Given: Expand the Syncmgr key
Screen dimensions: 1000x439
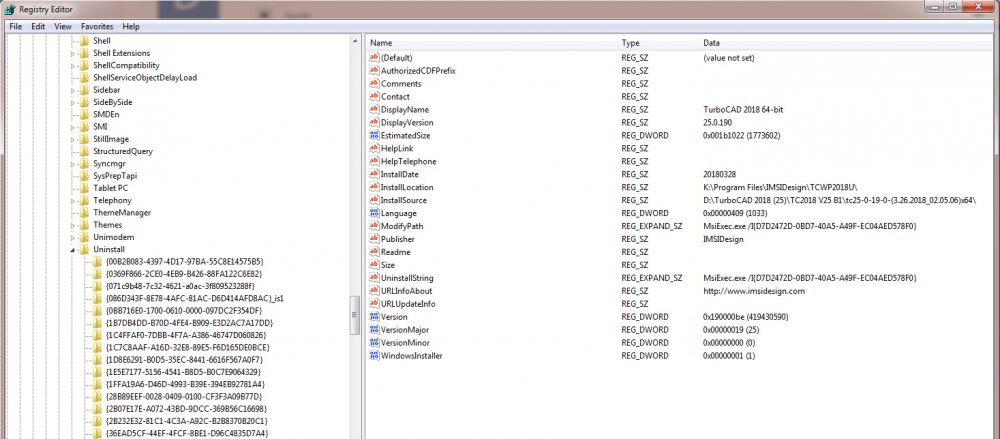Looking at the screenshot, I should pyautogui.click(x=72, y=163).
